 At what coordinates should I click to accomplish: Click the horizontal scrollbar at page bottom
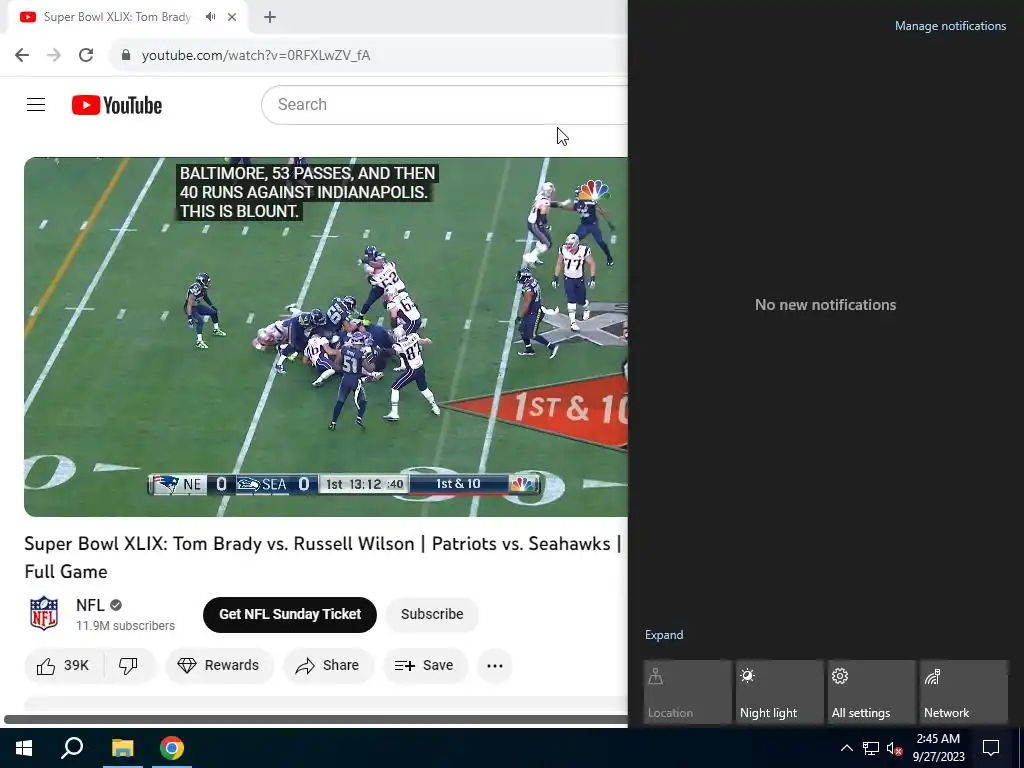pyautogui.click(x=316, y=719)
